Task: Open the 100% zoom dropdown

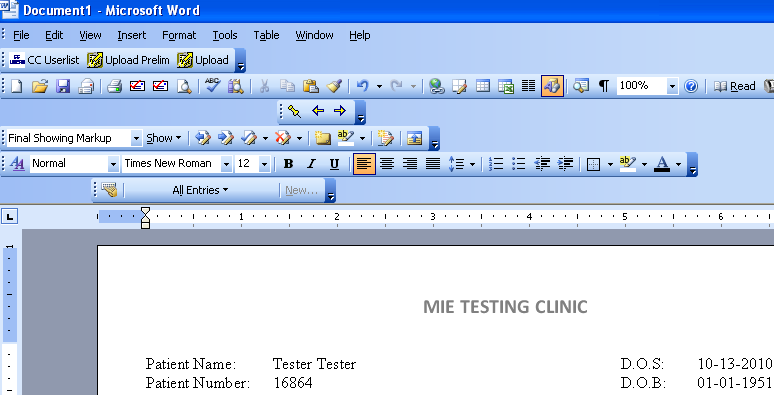Action: tap(672, 86)
